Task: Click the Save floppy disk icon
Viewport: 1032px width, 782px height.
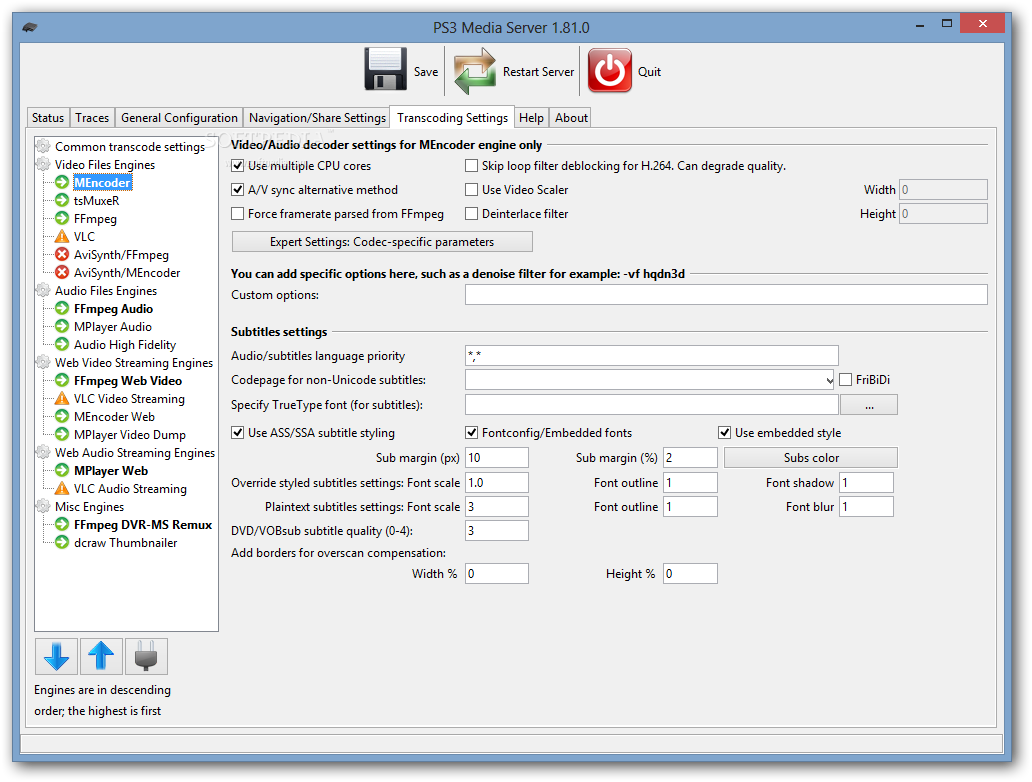Action: [x=386, y=68]
